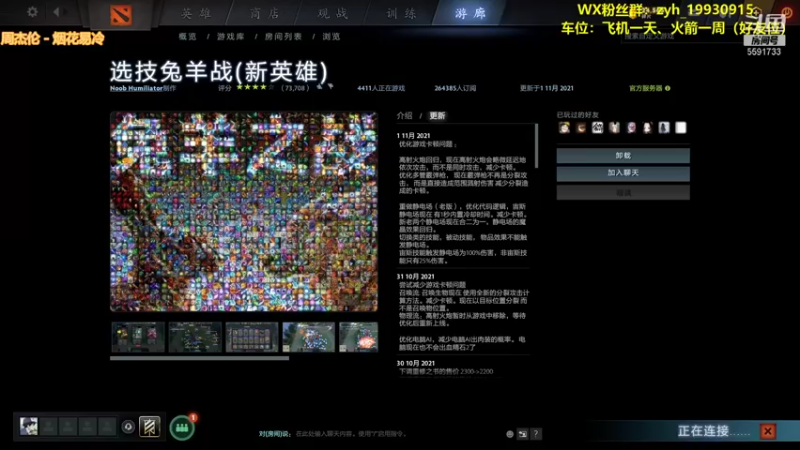800x450 pixels.
Task: Click the round icon beside the party slots
Action: click(x=128, y=427)
